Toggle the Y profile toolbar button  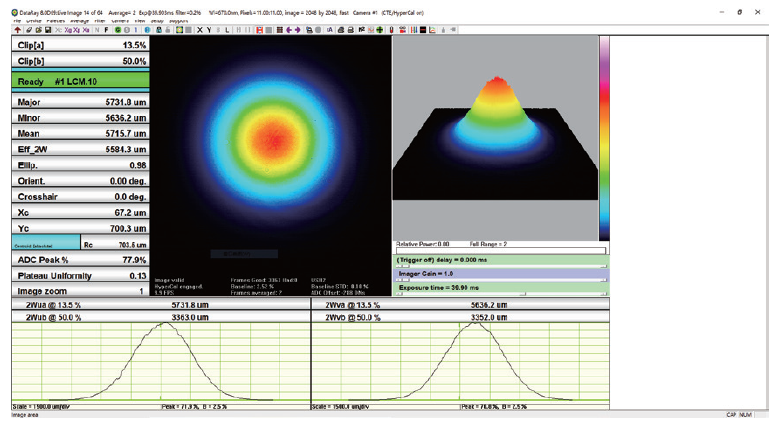(x=208, y=30)
